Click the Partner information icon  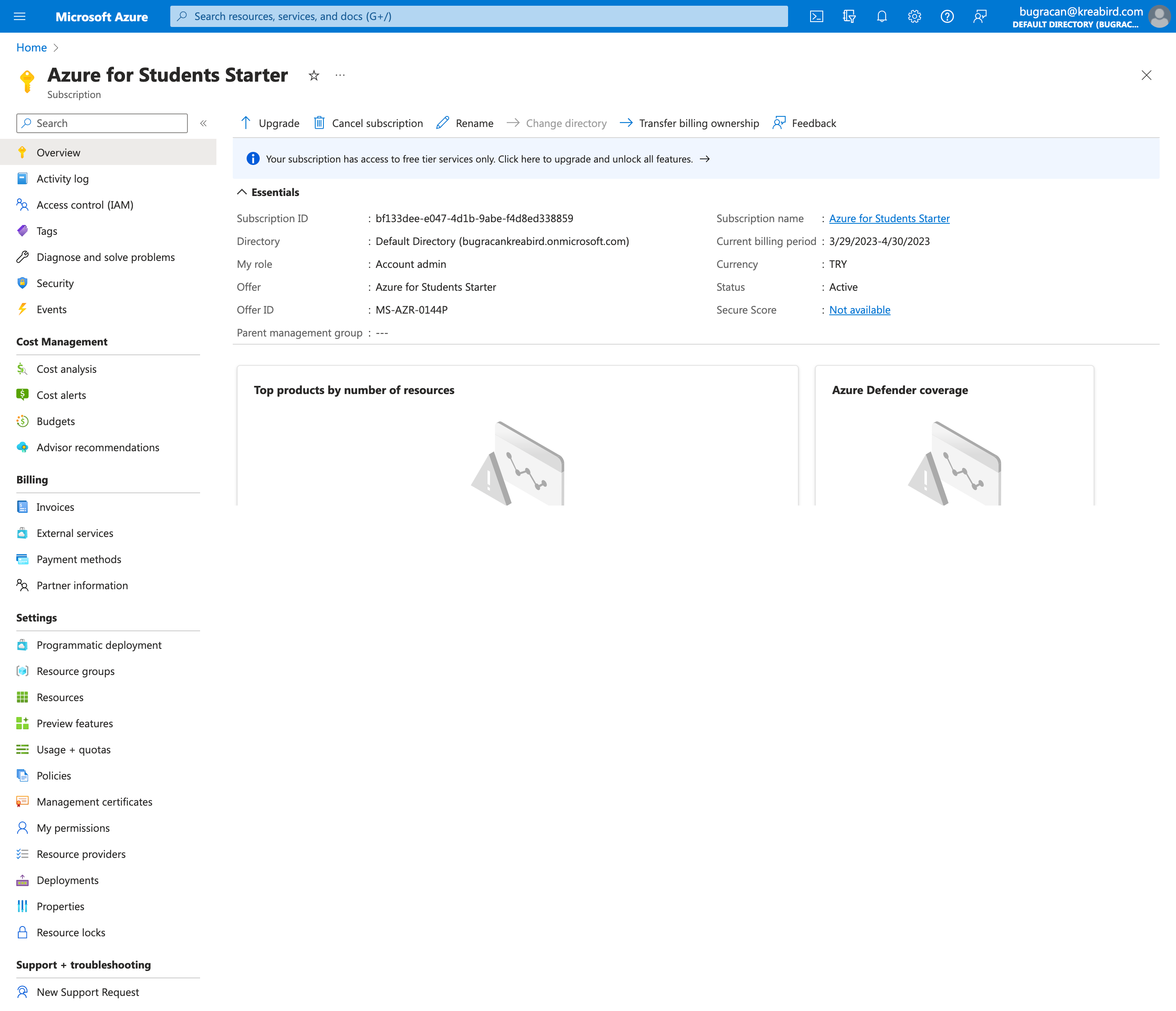(x=22, y=585)
